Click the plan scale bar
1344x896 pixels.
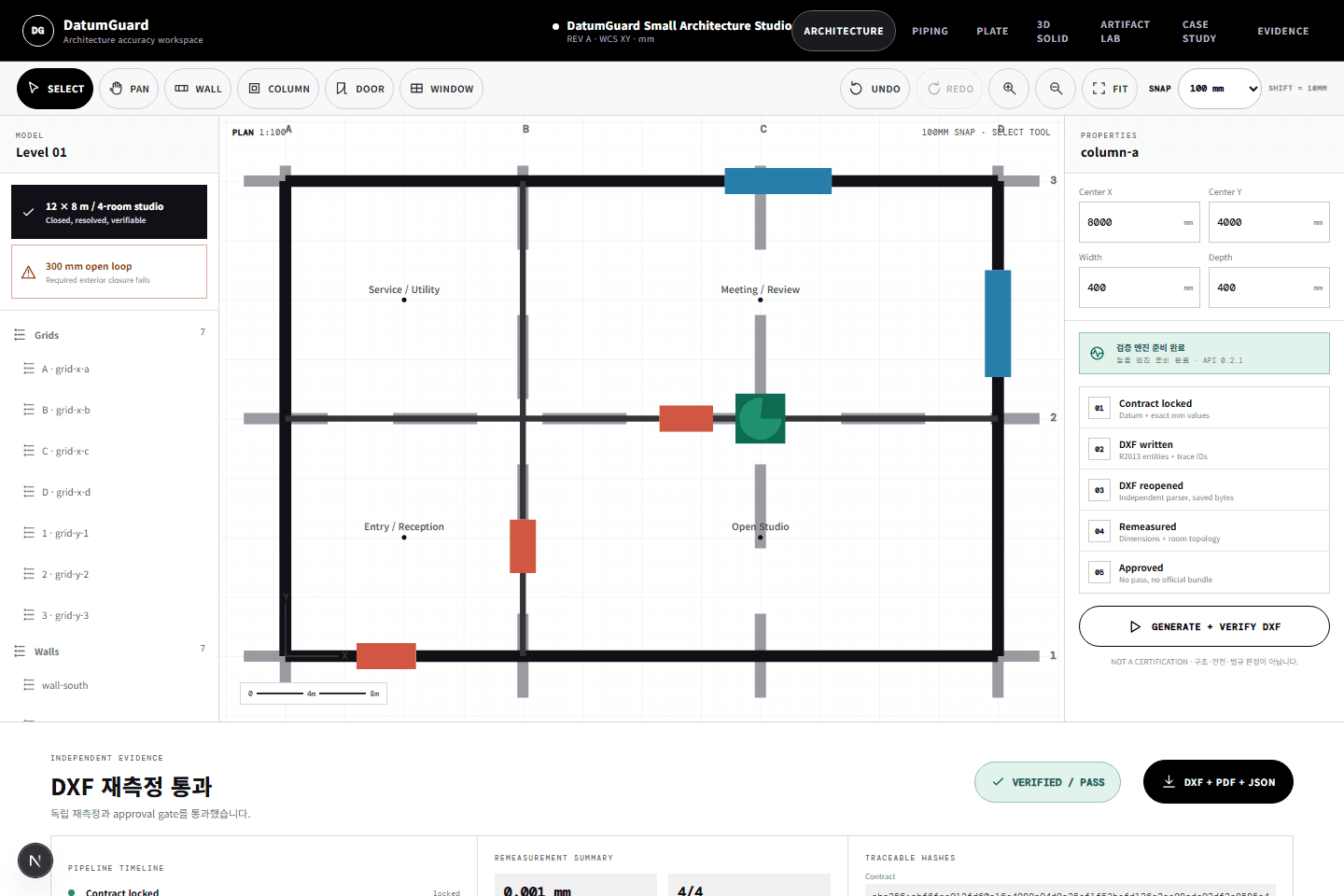tap(314, 693)
